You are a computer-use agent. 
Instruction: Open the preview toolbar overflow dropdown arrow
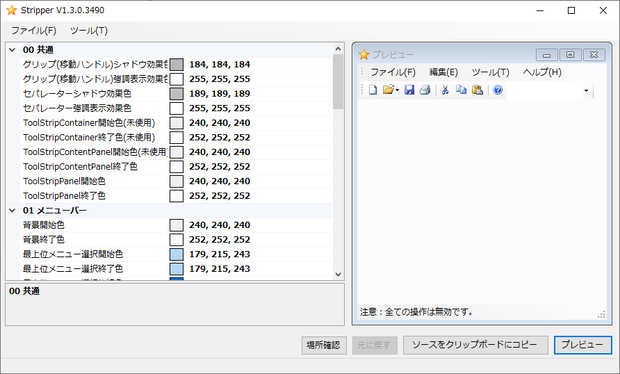pyautogui.click(x=586, y=91)
